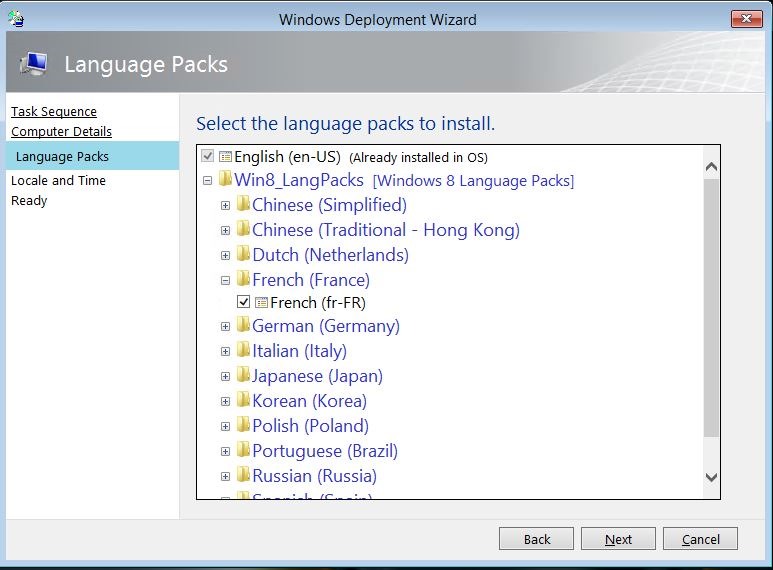
Task: Expand the Japanese (Japan) node
Action: (x=225, y=377)
